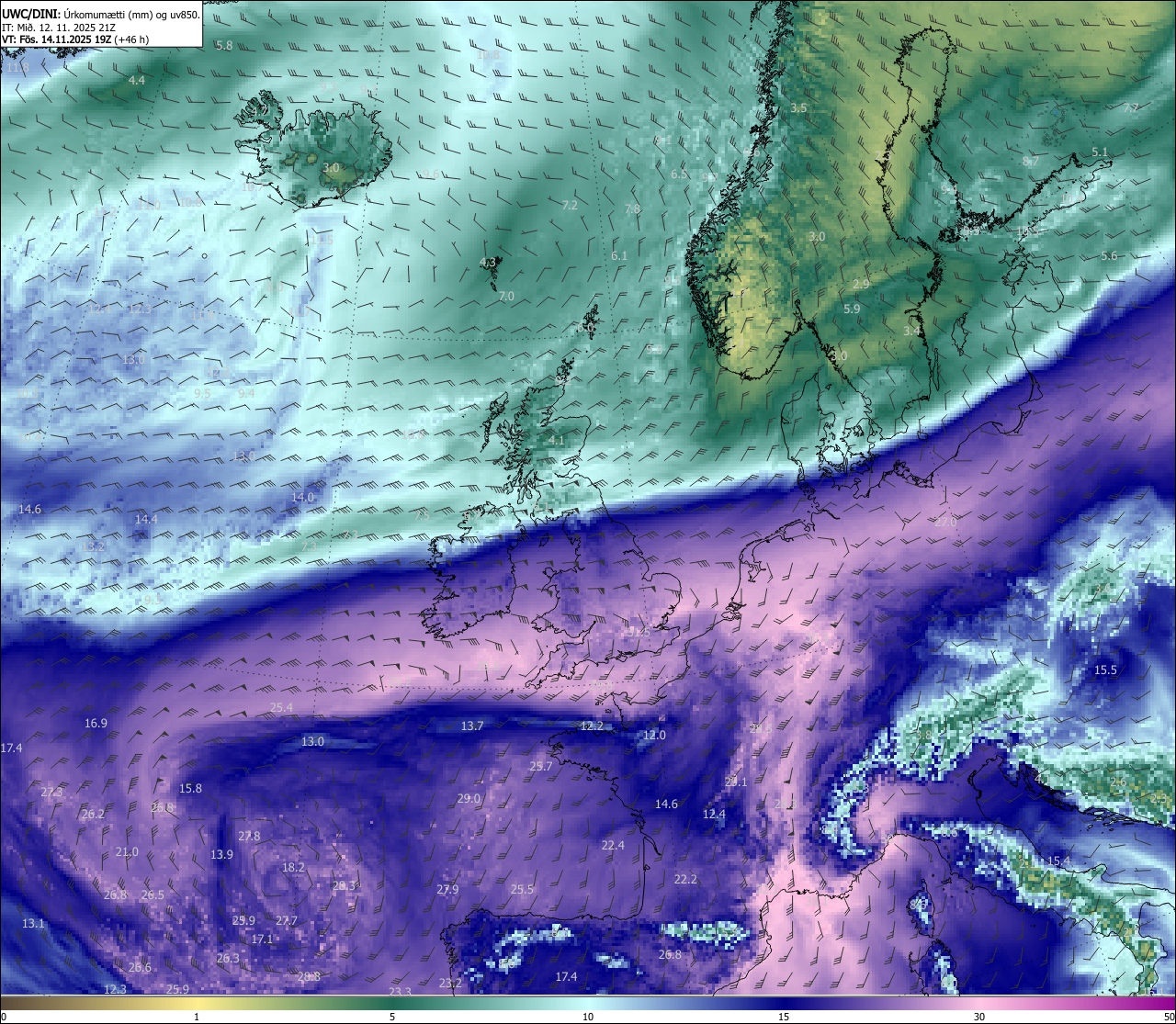Click the 7.0 value label

(x=506, y=297)
